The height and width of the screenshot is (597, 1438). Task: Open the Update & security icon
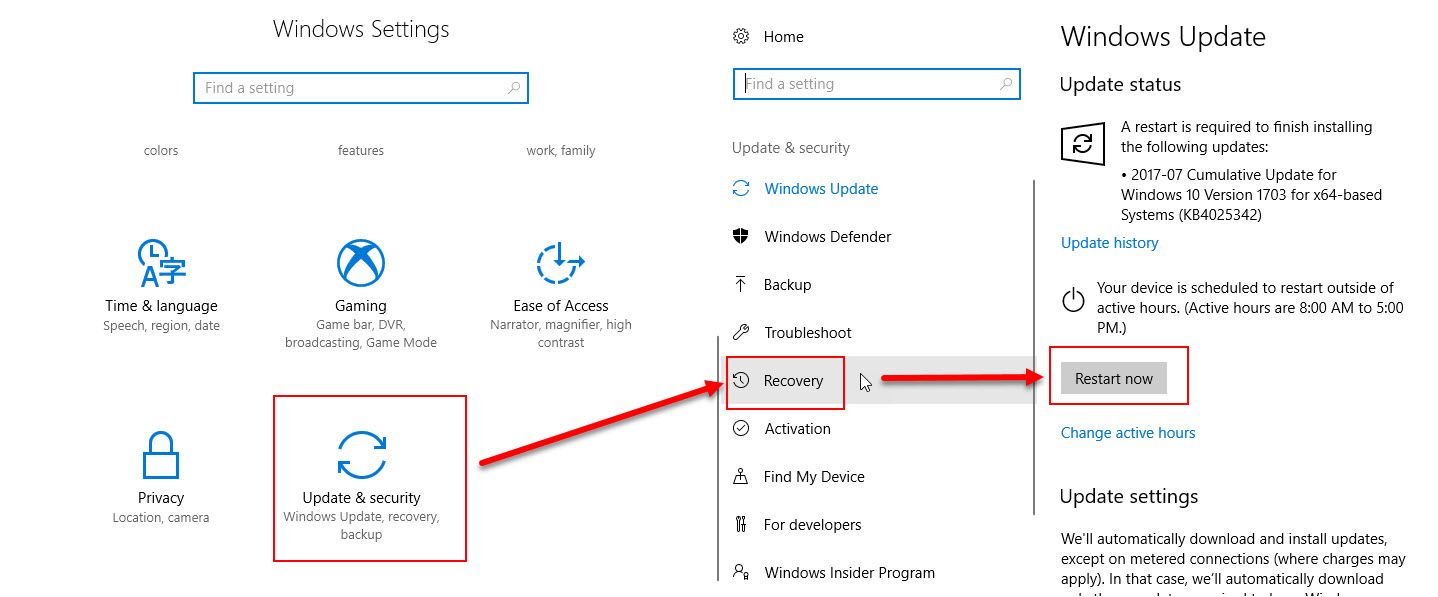[x=361, y=456]
